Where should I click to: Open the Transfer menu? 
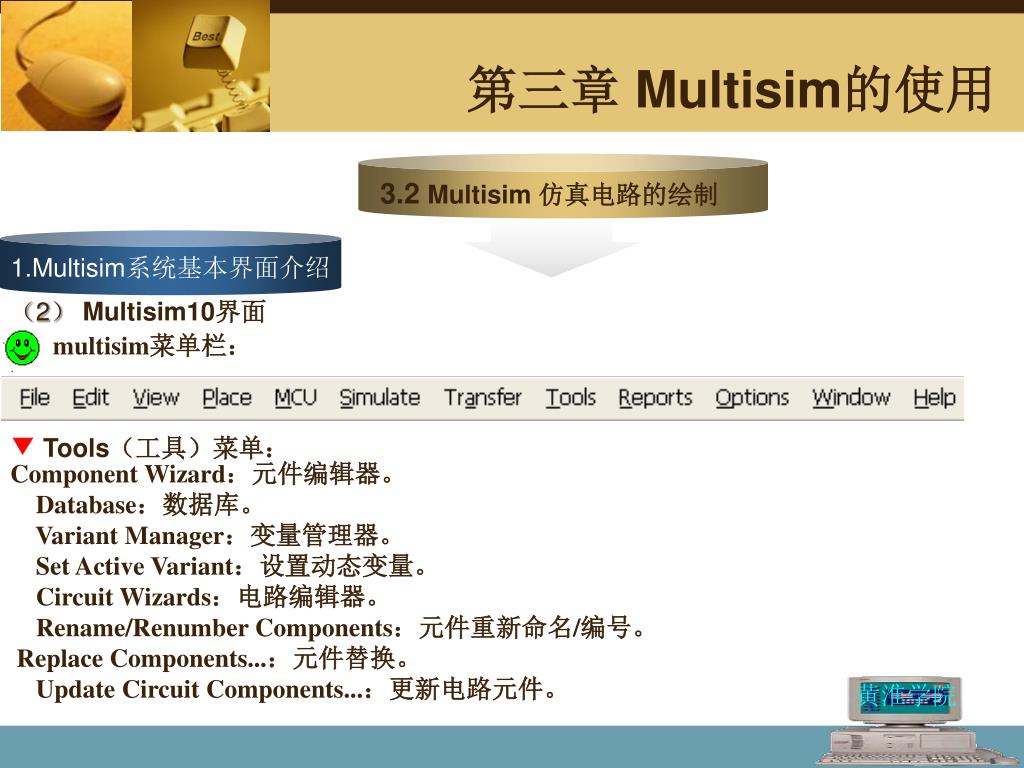click(483, 397)
